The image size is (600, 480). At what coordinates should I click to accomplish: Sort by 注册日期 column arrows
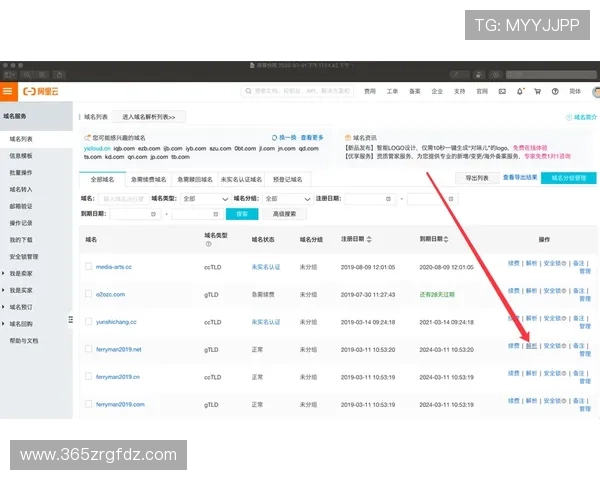click(x=369, y=239)
